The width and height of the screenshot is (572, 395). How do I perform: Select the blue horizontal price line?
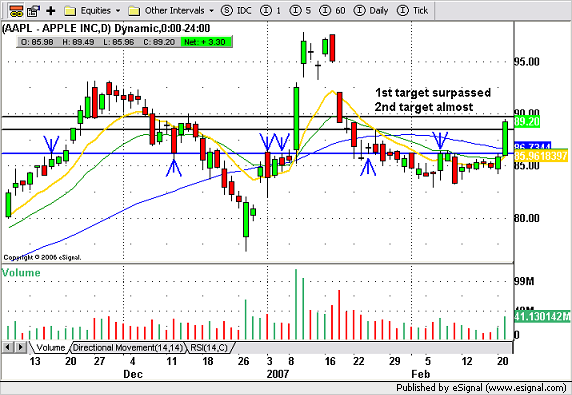point(257,154)
